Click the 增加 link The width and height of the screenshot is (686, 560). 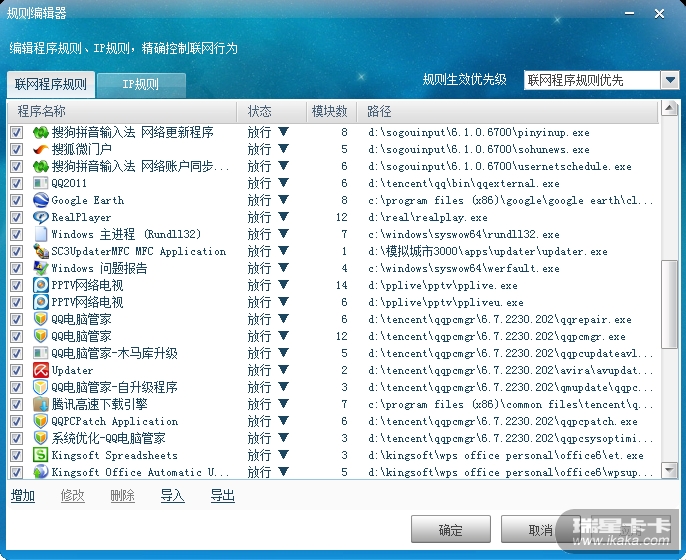click(23, 496)
